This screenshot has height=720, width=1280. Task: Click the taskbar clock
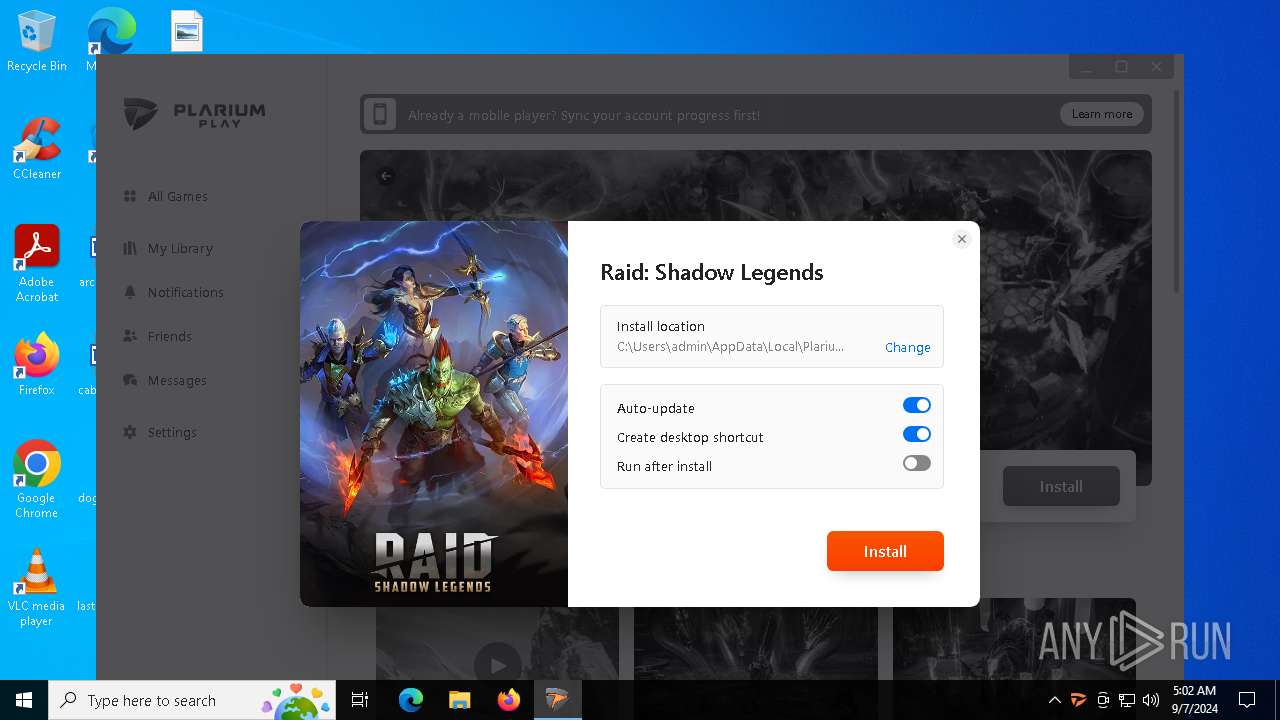[1193, 700]
